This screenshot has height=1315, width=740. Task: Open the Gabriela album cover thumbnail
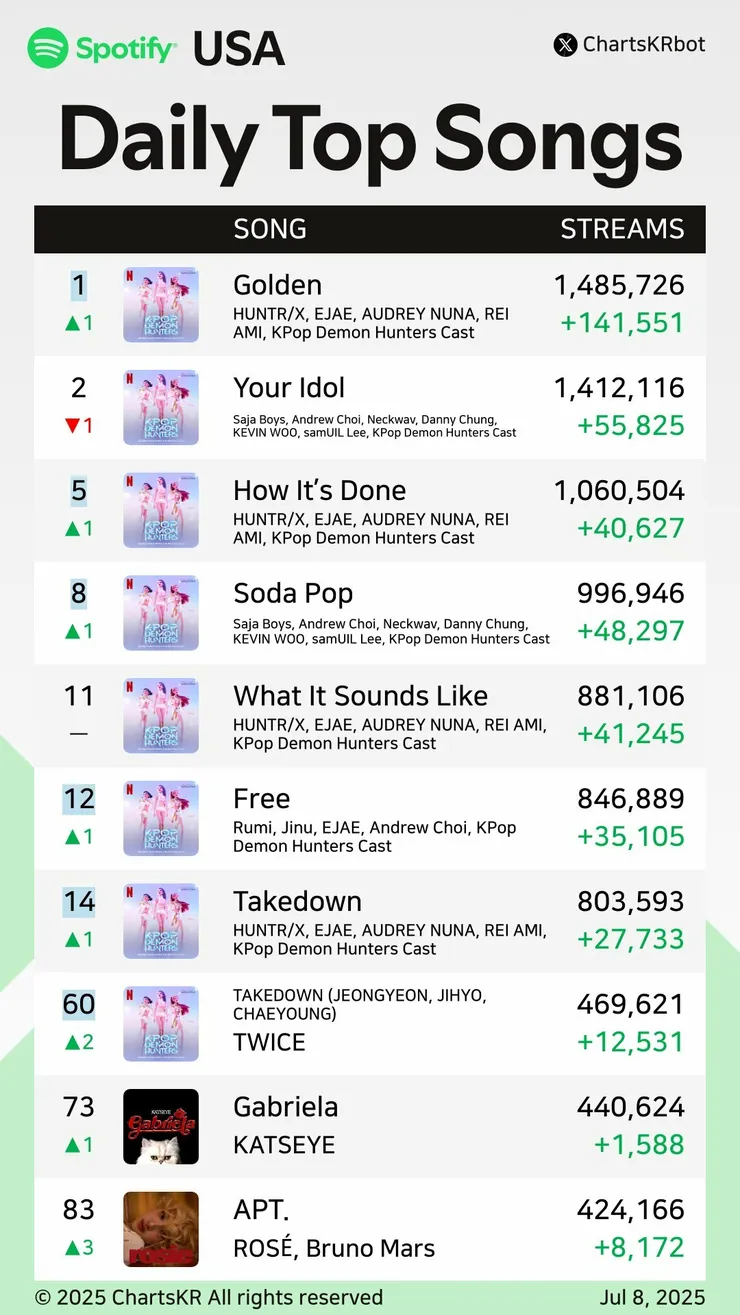(x=161, y=1126)
